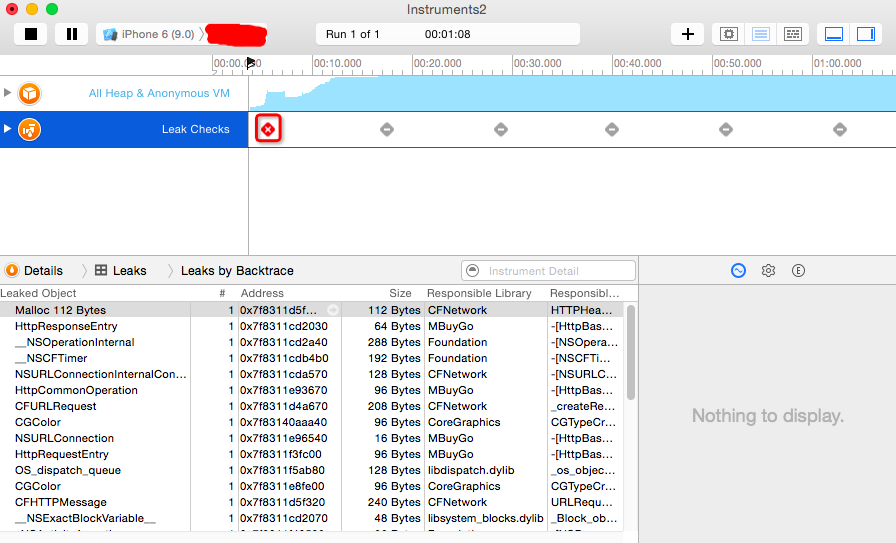
Task: Select the Malloc 112 Bytes row
Action: pyautogui.click(x=311, y=310)
